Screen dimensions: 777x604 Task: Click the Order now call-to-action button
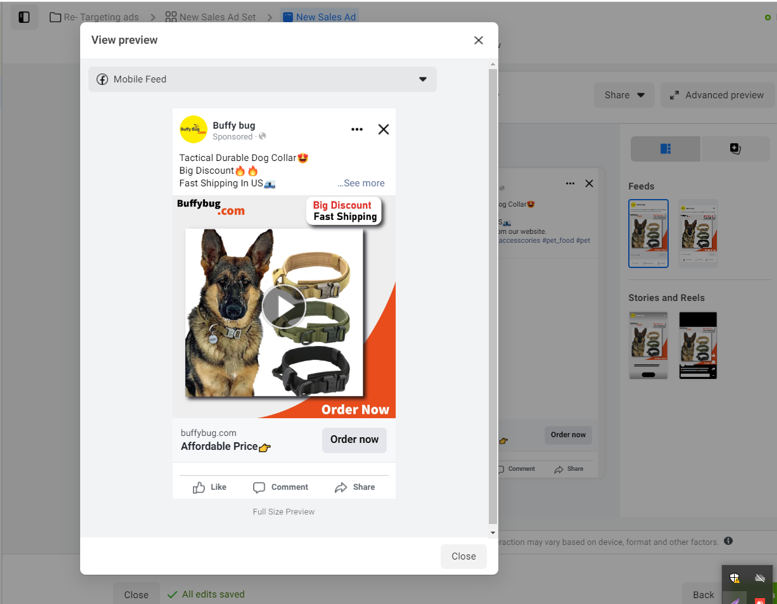[354, 440]
